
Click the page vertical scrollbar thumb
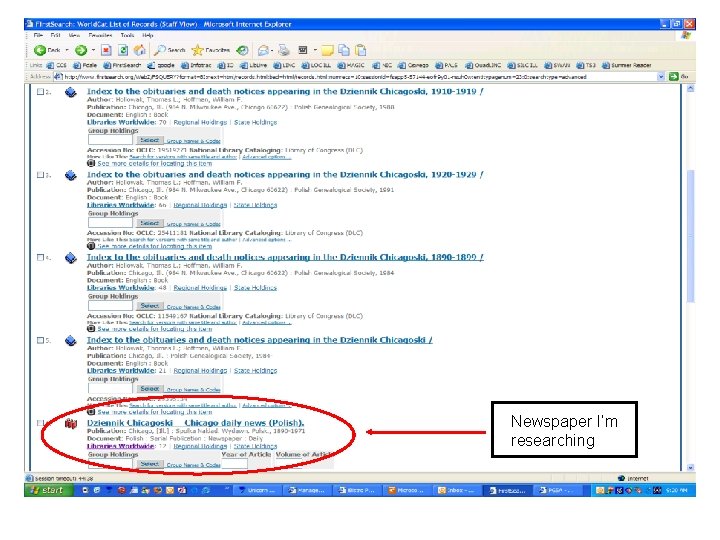pos(690,236)
